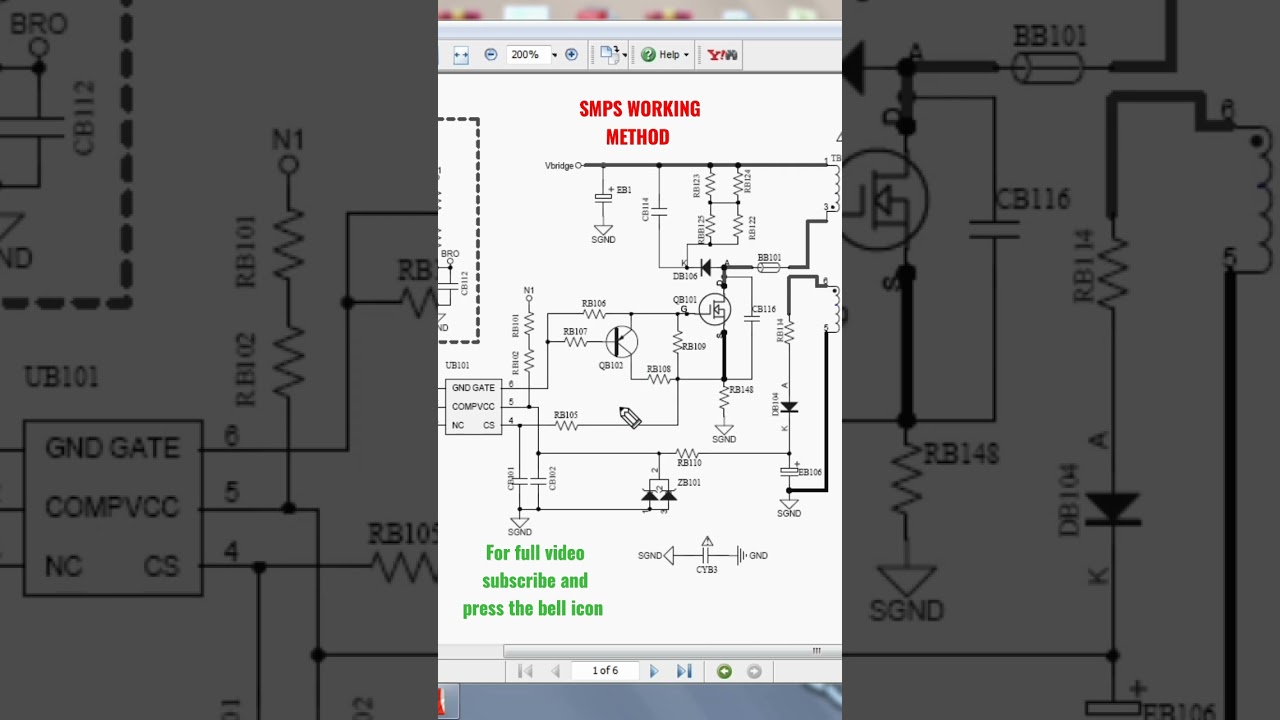Click the '1 of 6' page number field

click(605, 671)
